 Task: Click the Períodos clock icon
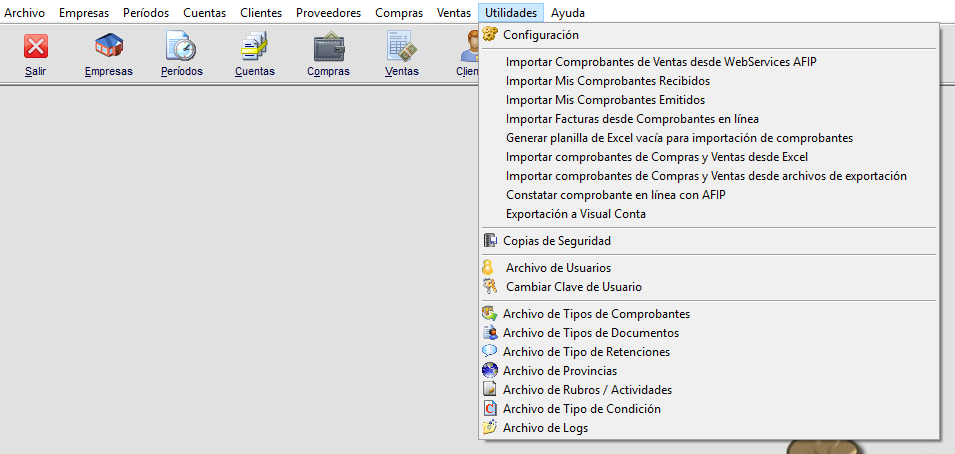pos(181,47)
